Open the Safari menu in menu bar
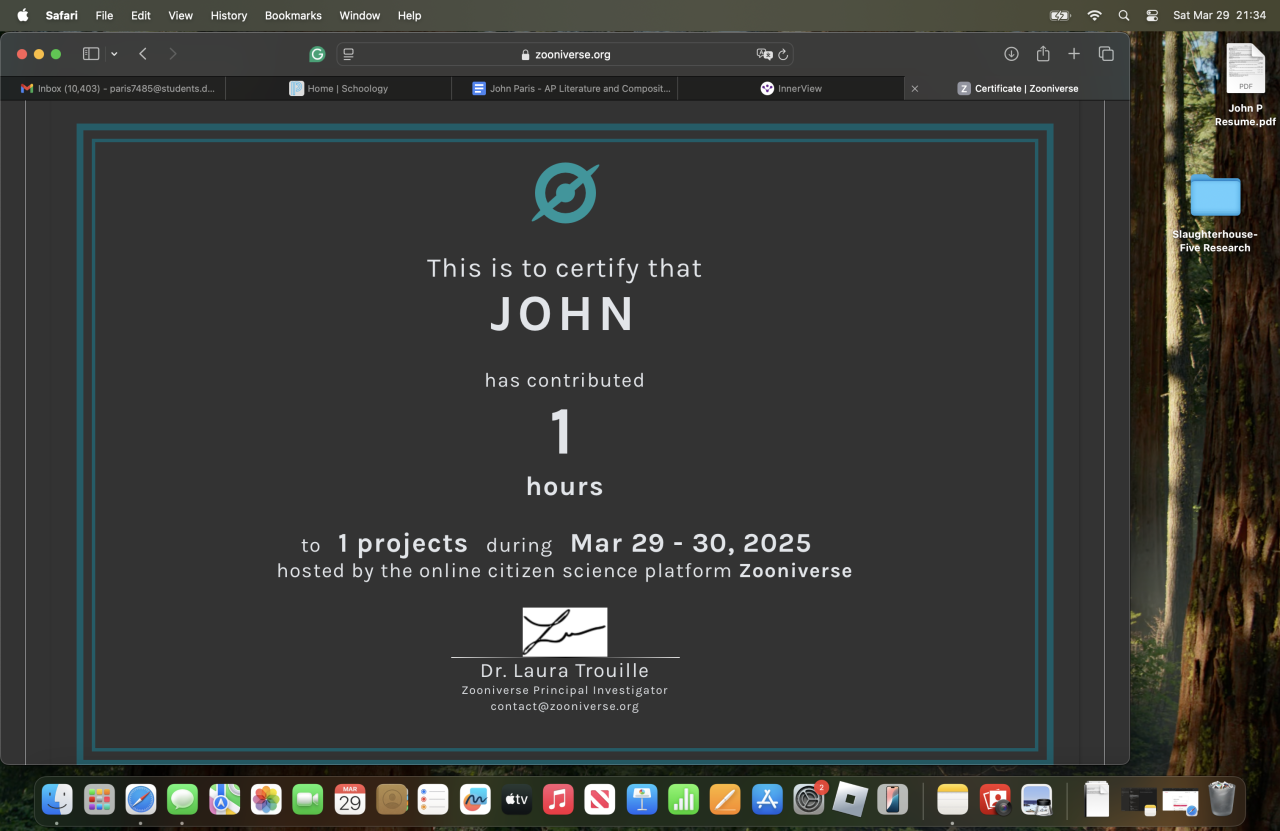The height and width of the screenshot is (831, 1280). point(62,15)
